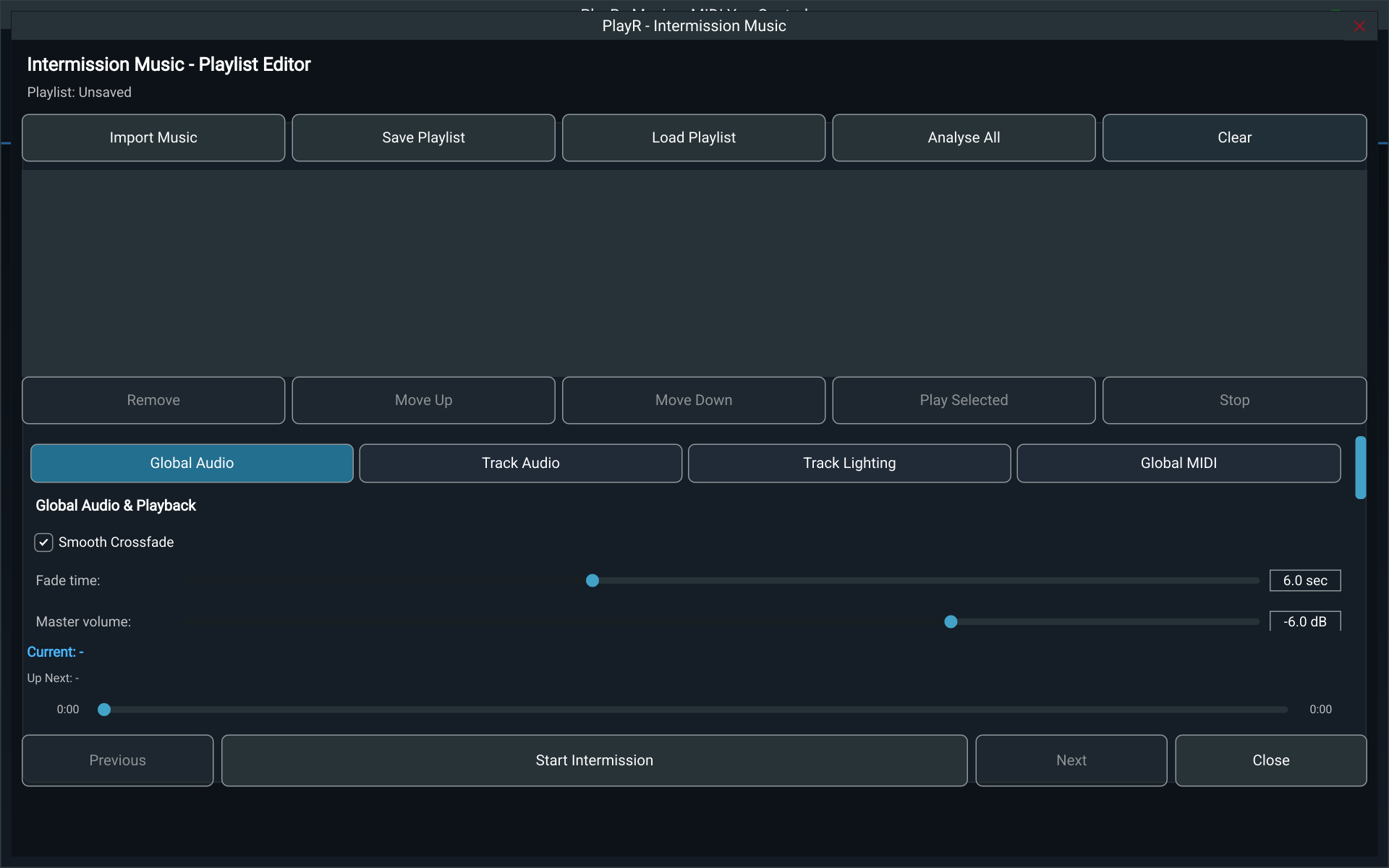Click the settings panel vertical scrollbar

[x=1361, y=467]
